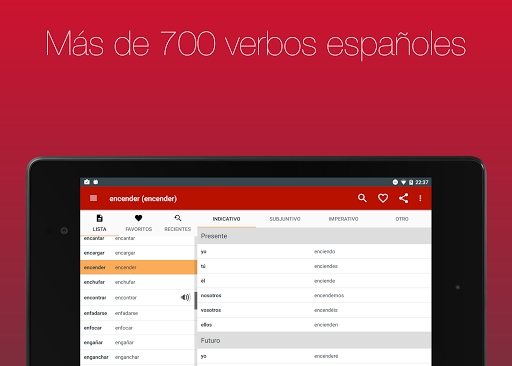Open the Favoritos heart tab

(x=138, y=223)
